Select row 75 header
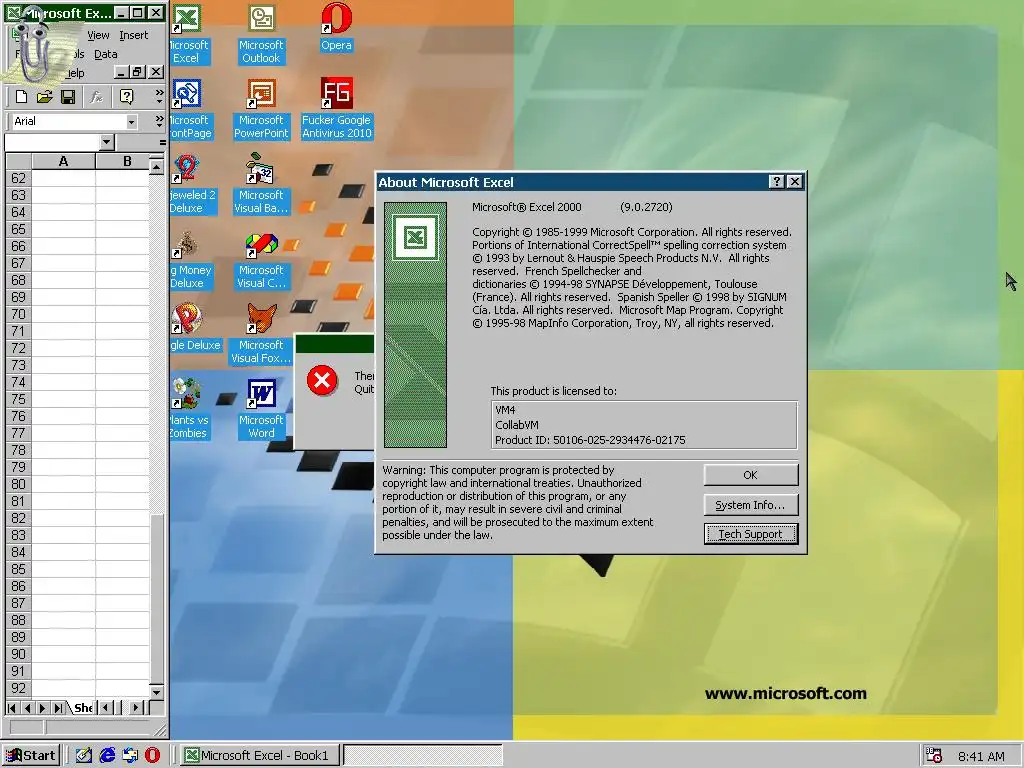Image resolution: width=1024 pixels, height=768 pixels. (x=18, y=399)
